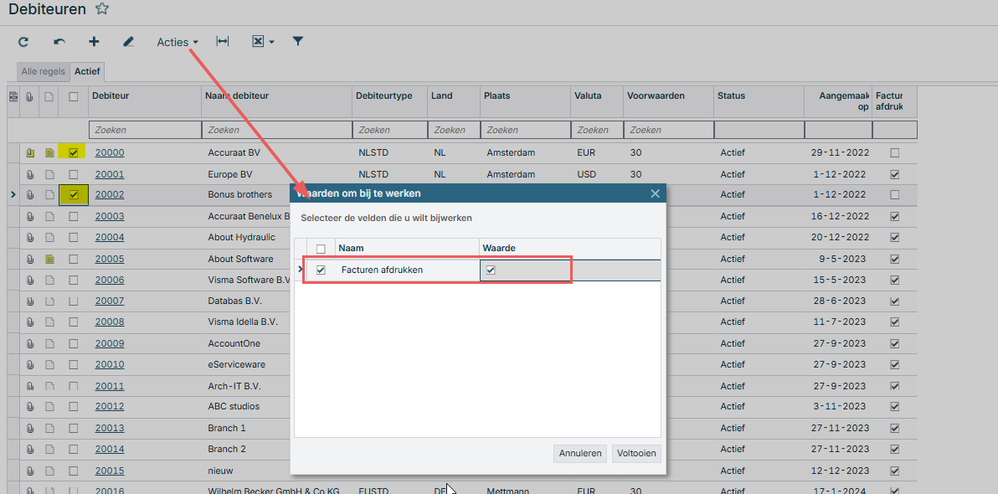
Task: Click the grid settings icon in header
Action: (x=13, y=97)
